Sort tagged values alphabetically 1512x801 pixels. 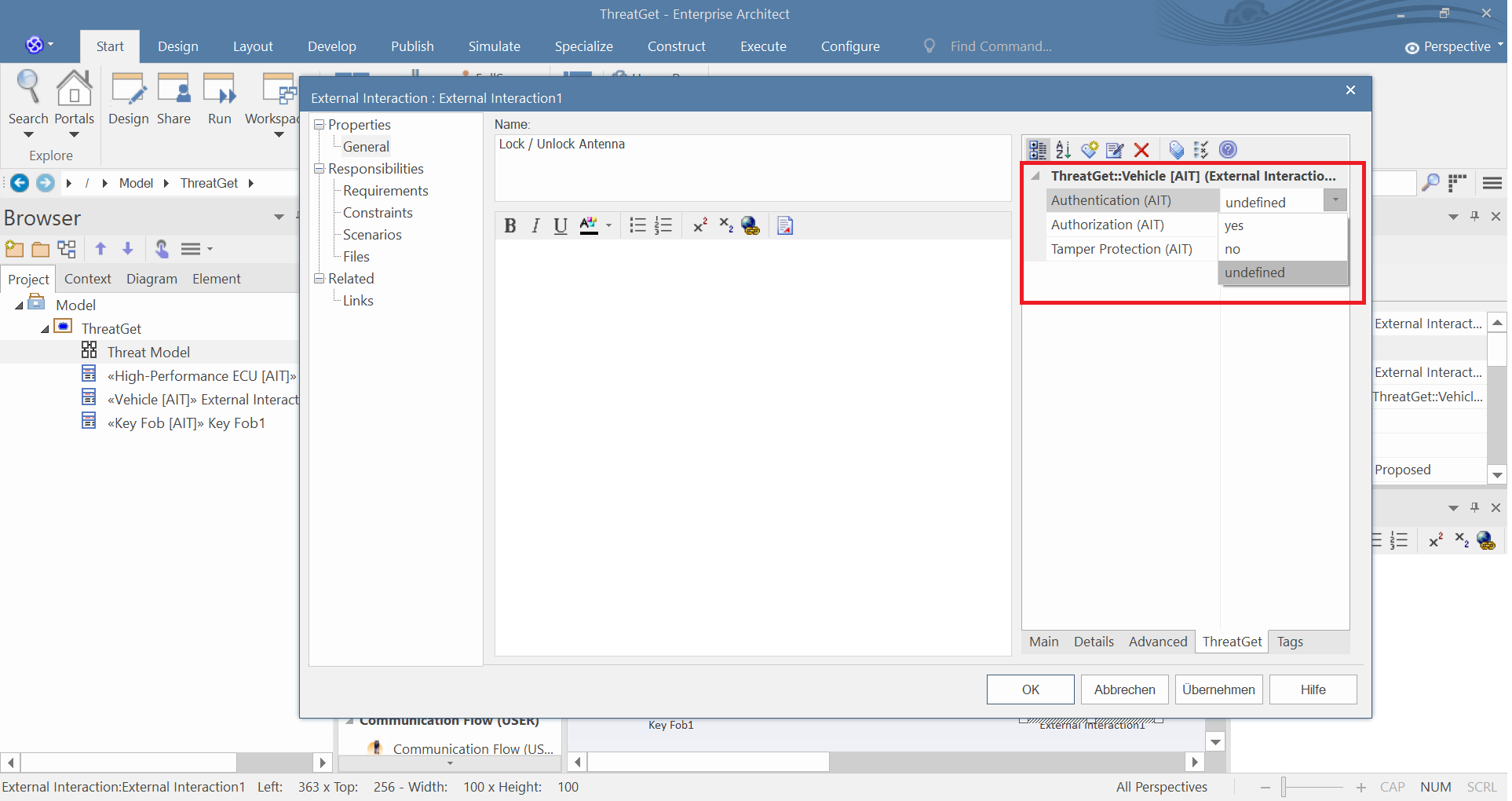[x=1063, y=149]
